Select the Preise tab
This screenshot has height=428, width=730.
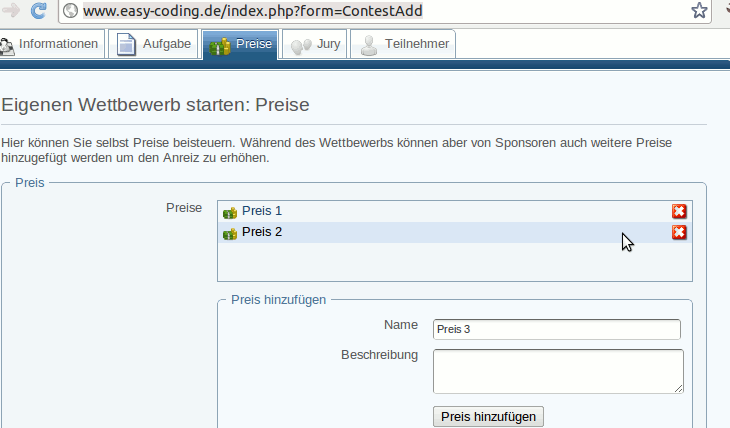point(240,45)
